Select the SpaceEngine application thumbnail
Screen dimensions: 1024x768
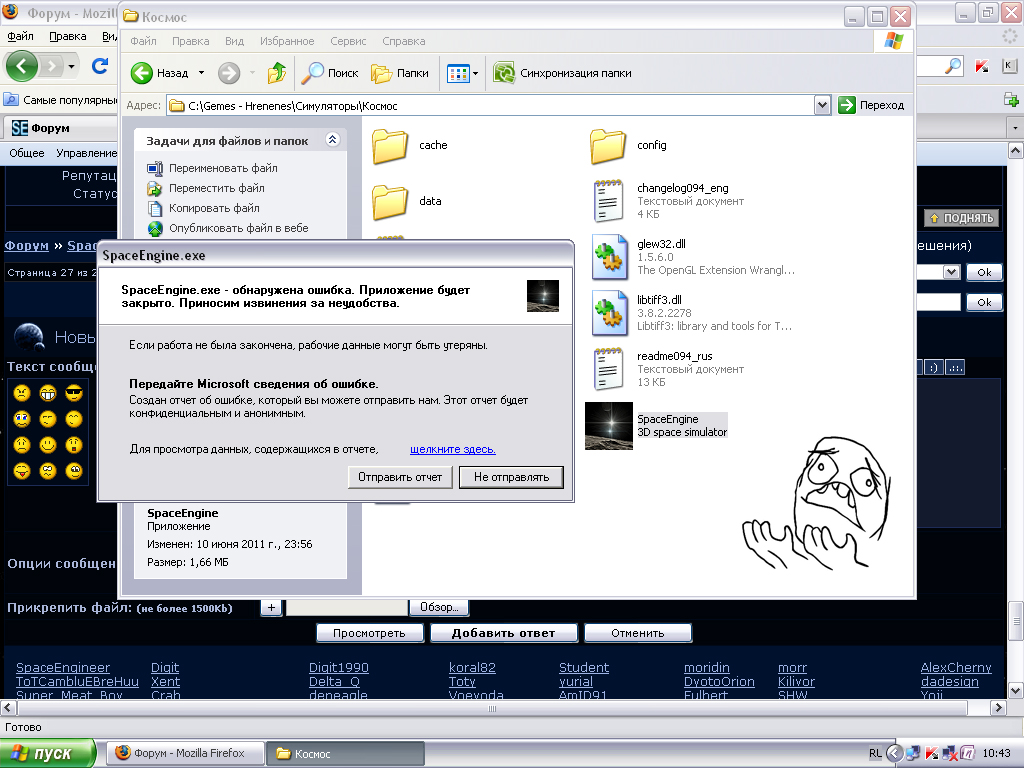point(609,426)
